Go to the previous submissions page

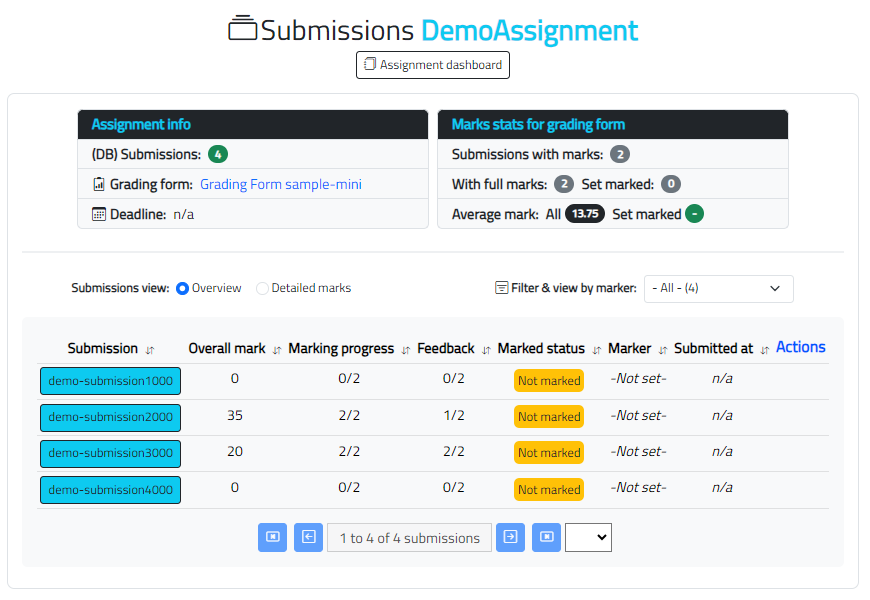point(308,537)
